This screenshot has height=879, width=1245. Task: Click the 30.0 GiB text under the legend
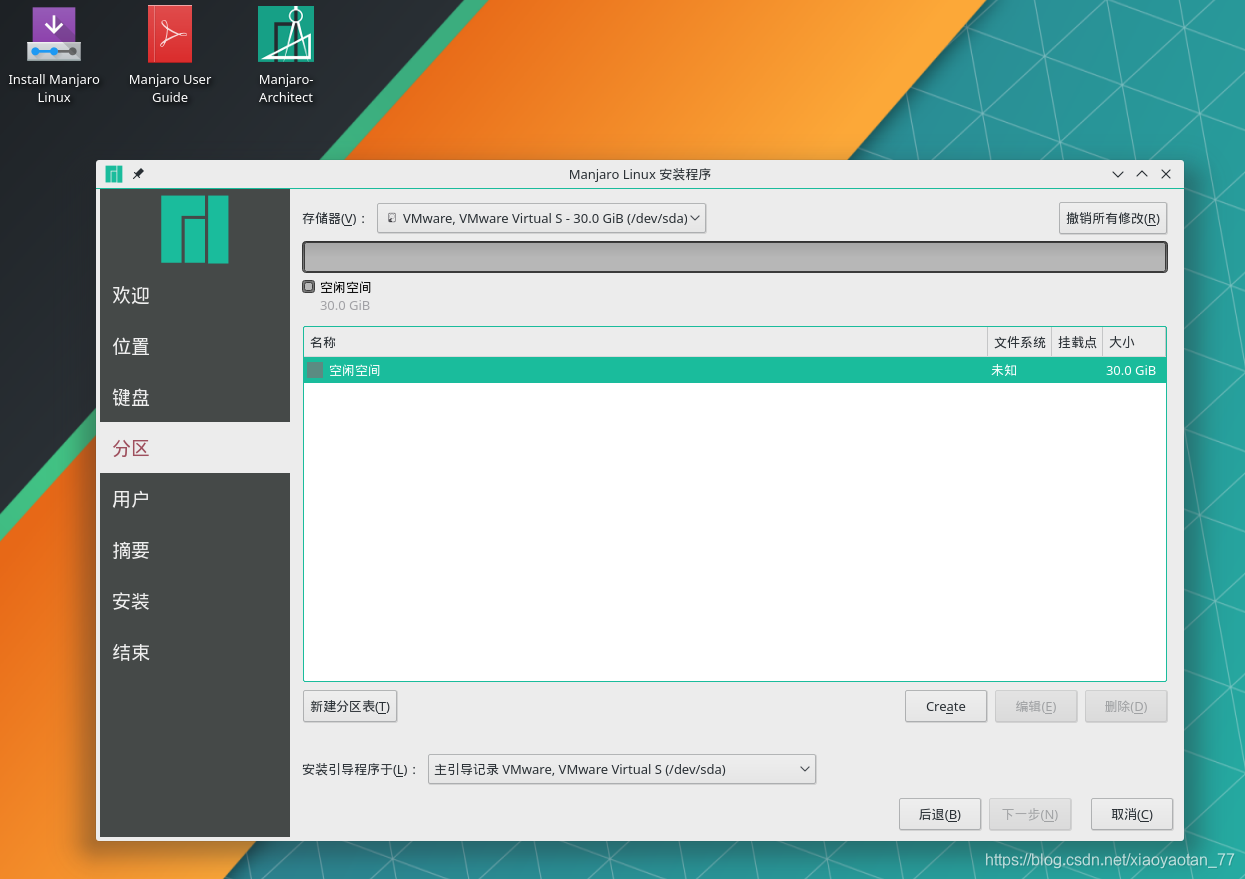point(345,305)
